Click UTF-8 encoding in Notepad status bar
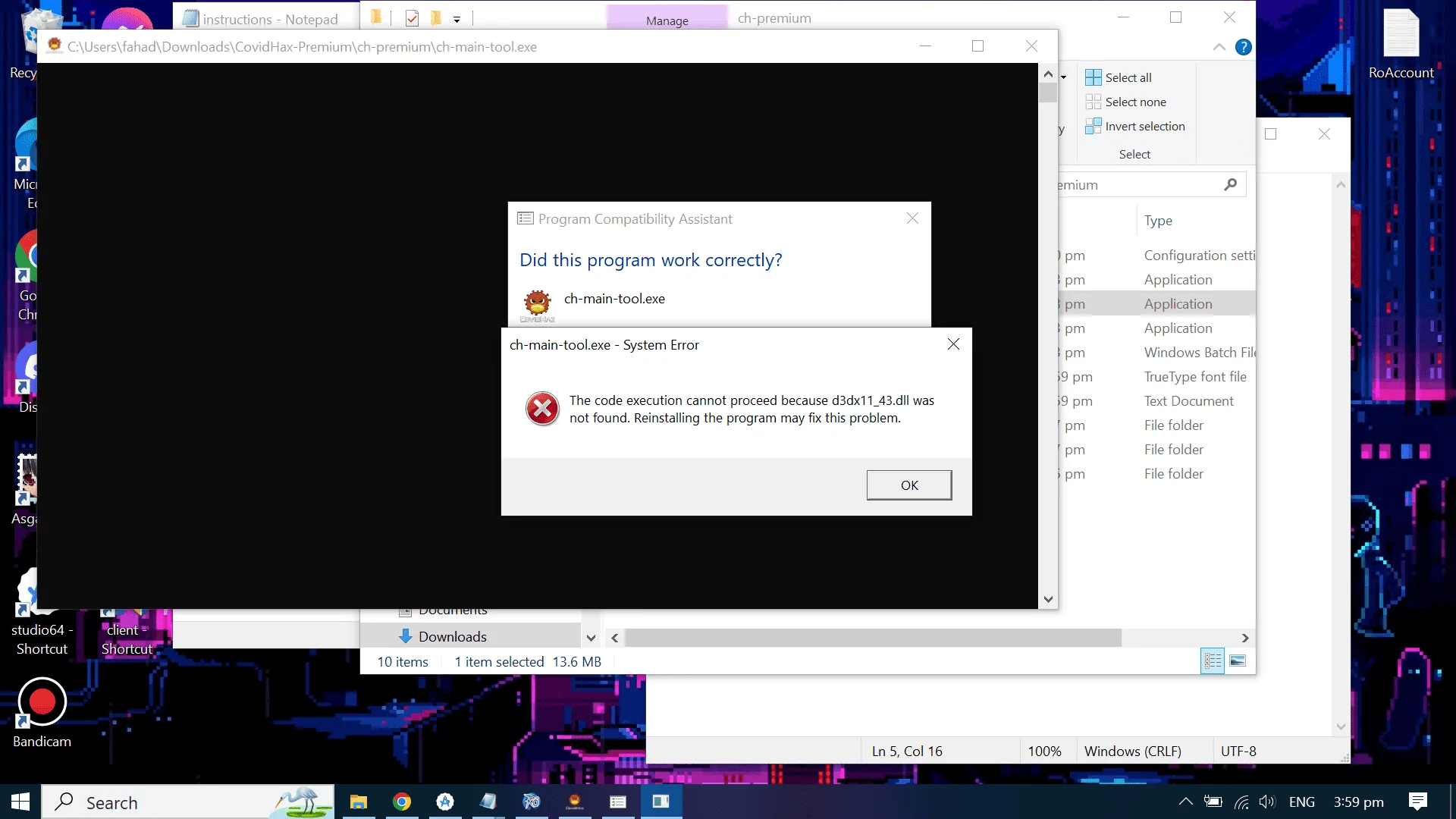1456x819 pixels. (1238, 752)
